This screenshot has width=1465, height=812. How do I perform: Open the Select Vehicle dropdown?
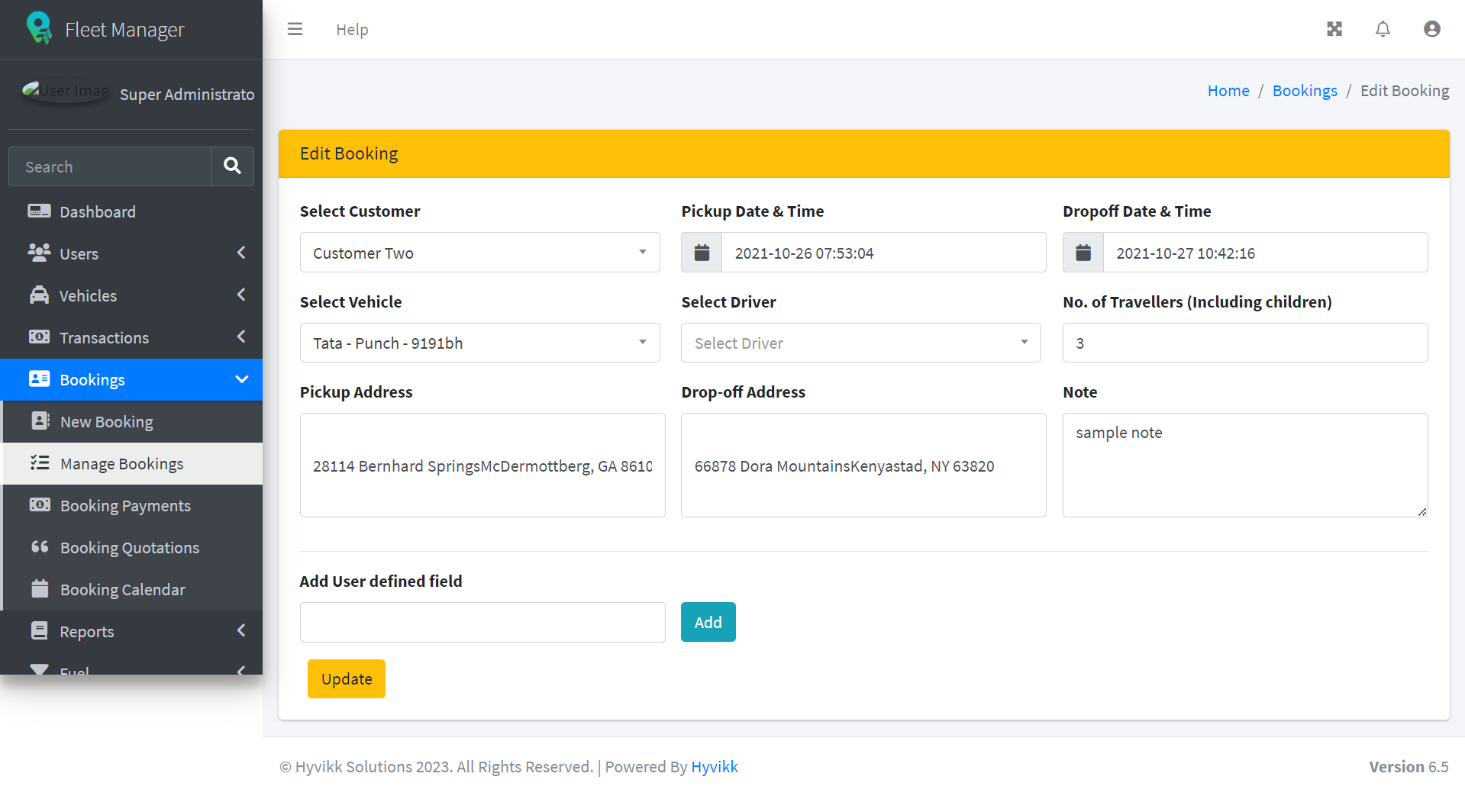479,343
